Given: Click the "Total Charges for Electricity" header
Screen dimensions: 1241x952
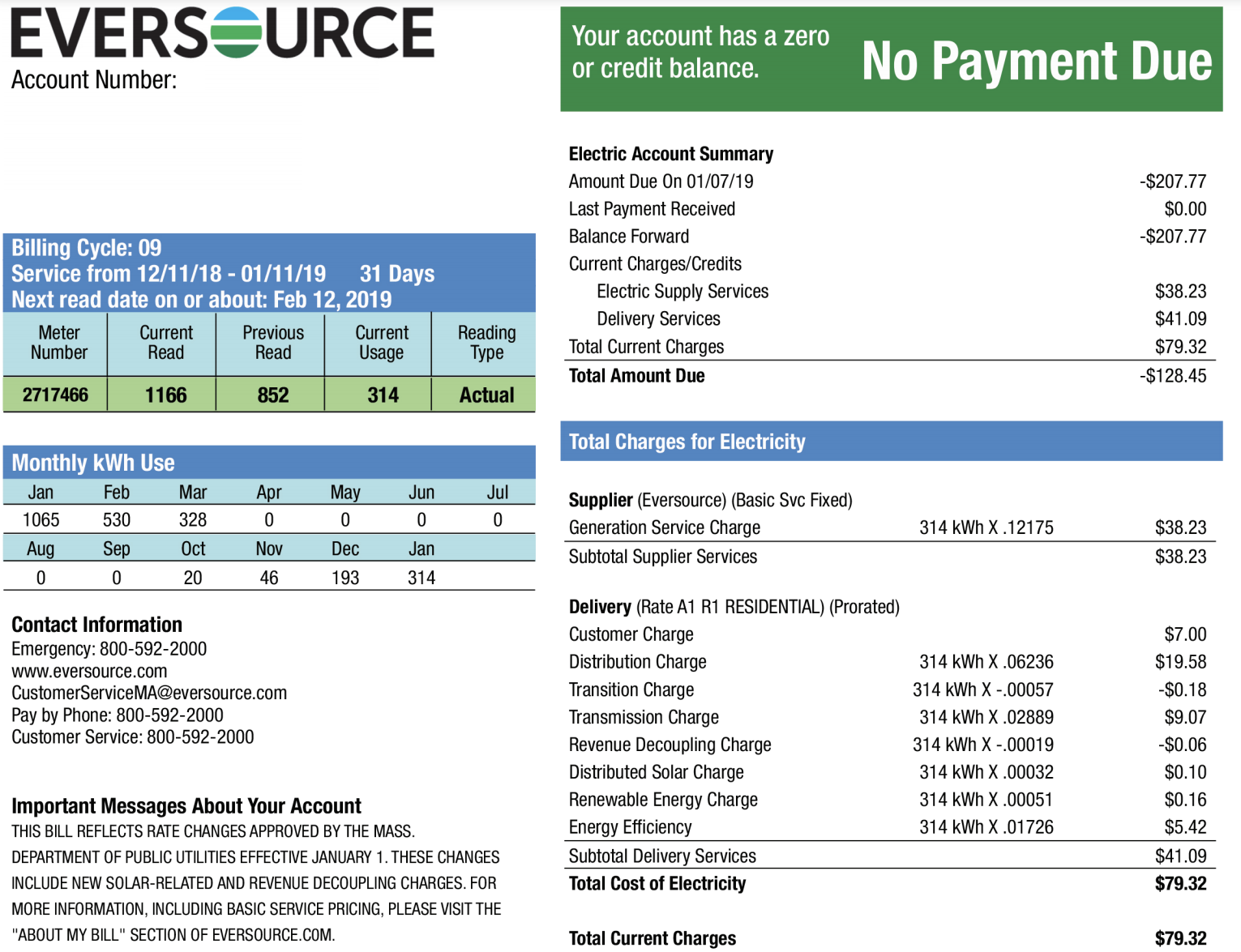Looking at the screenshot, I should 687,442.
